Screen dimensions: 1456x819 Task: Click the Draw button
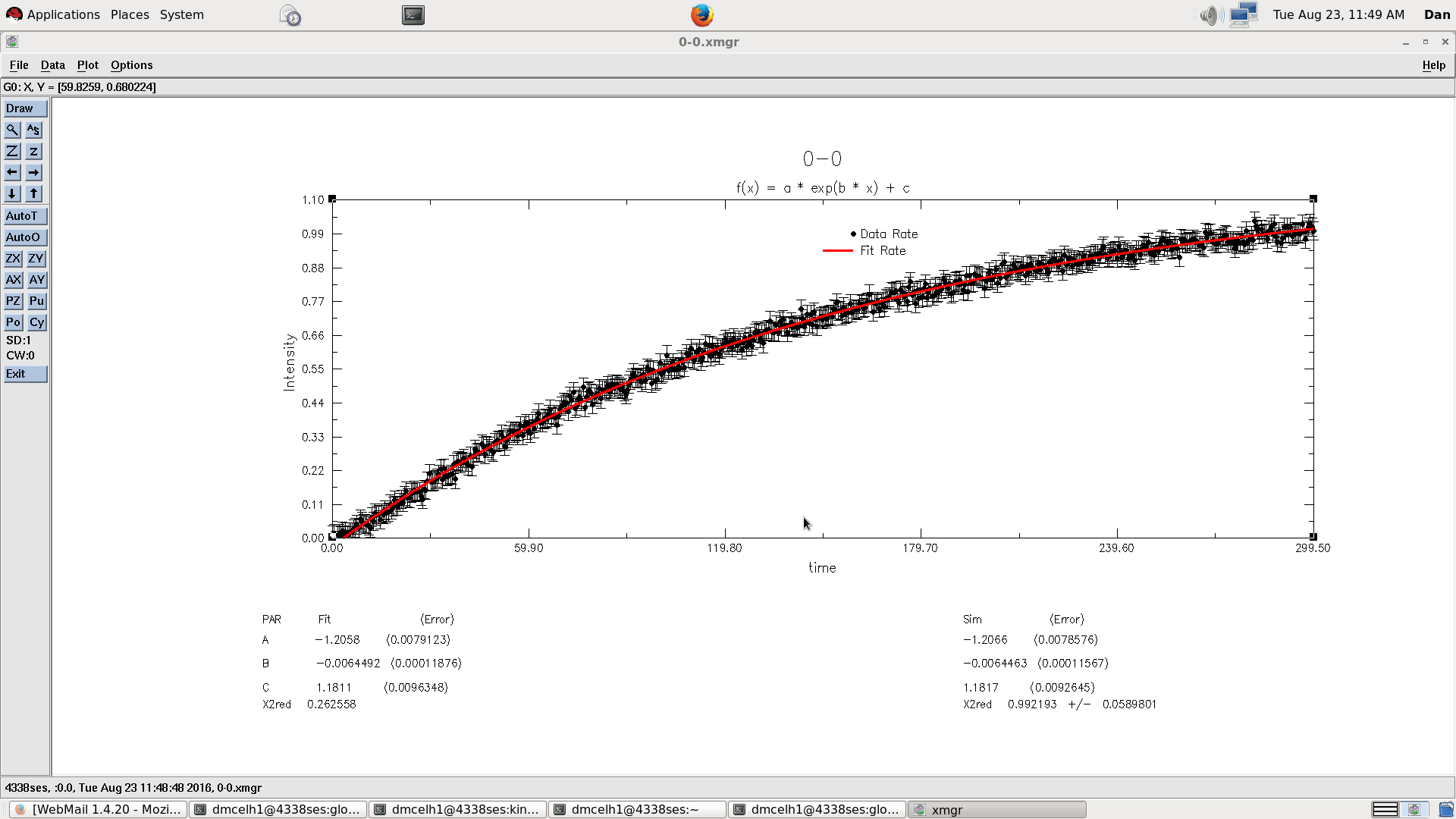click(x=26, y=108)
